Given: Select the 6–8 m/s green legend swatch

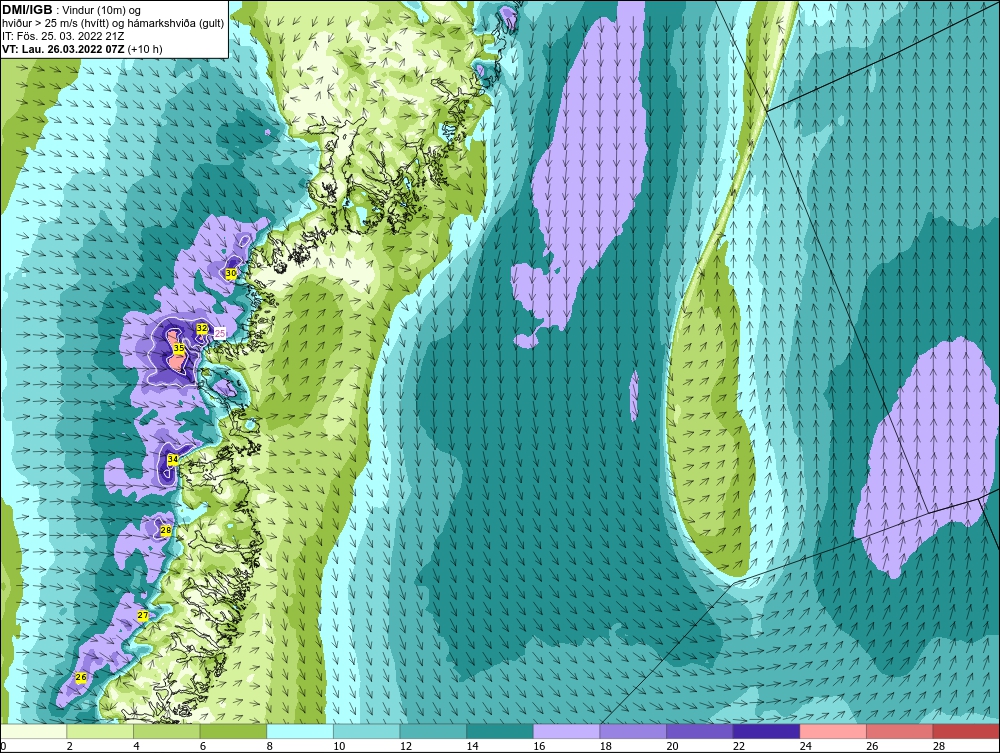Looking at the screenshot, I should click(233, 731).
